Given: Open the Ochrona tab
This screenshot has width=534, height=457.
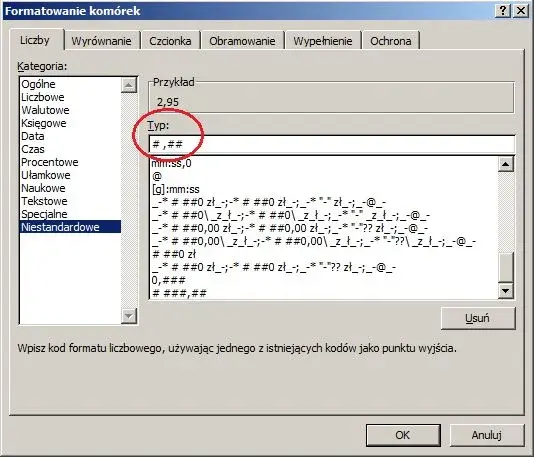Looking at the screenshot, I should [391, 41].
